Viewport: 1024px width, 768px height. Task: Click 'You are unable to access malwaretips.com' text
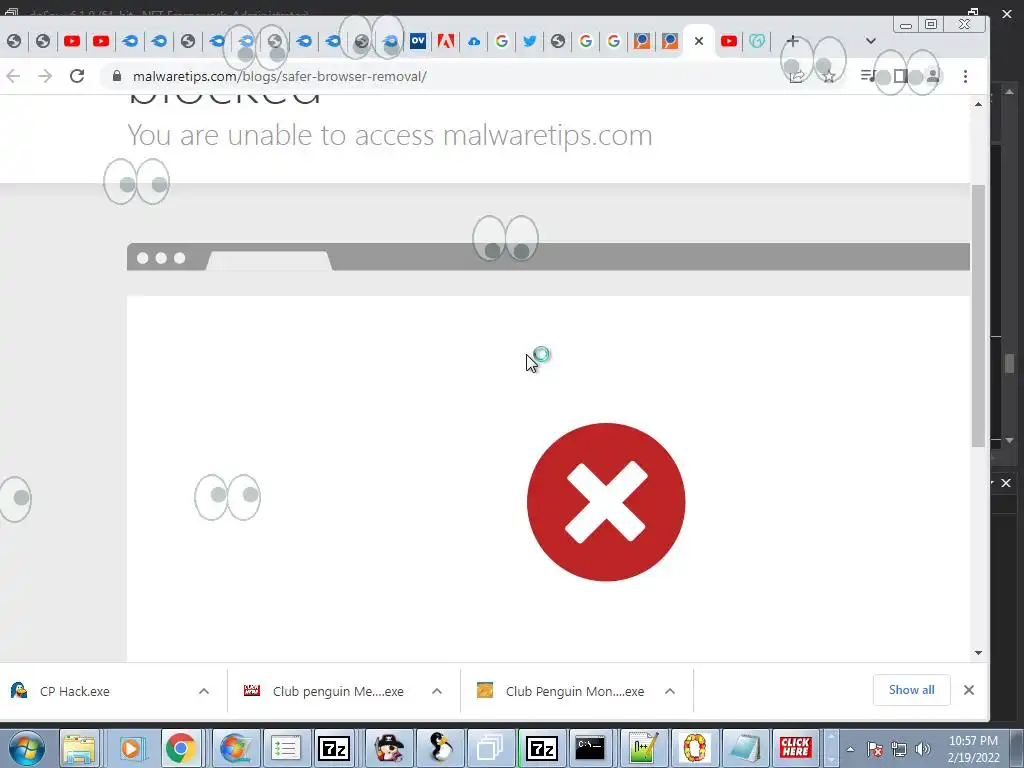tap(390, 135)
